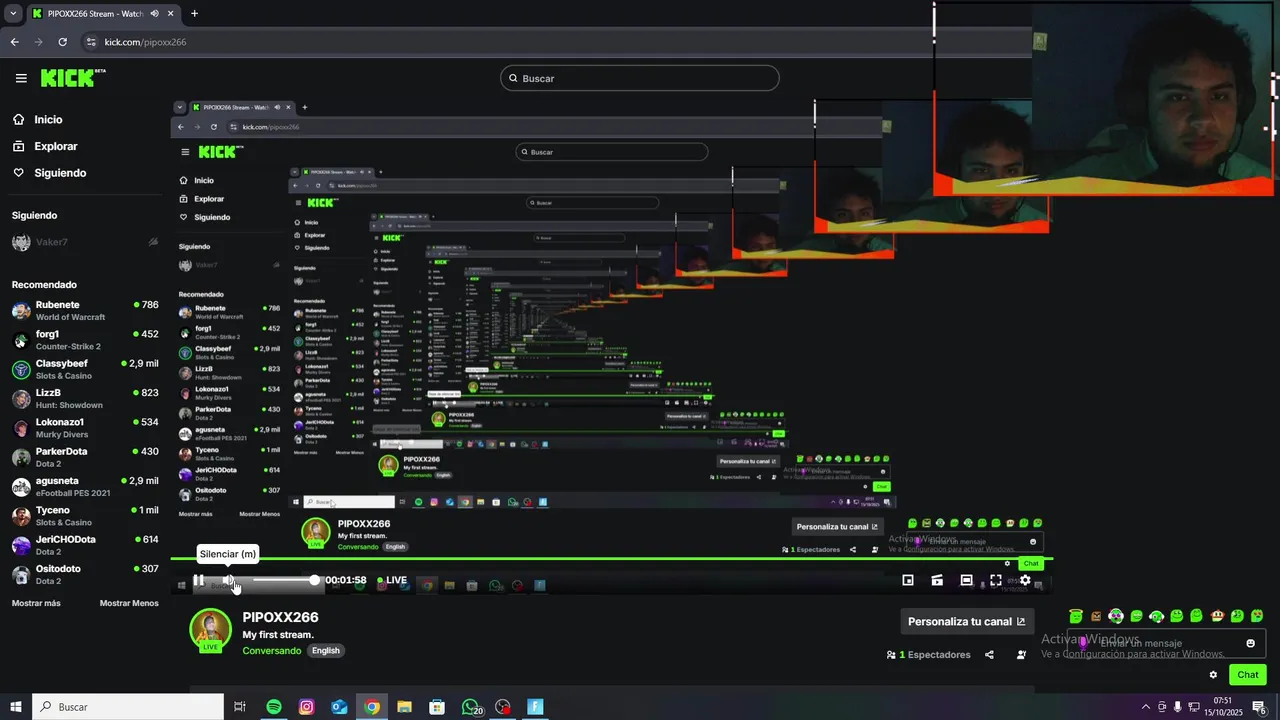Click the large Personaliza tu canal button

[967, 621]
